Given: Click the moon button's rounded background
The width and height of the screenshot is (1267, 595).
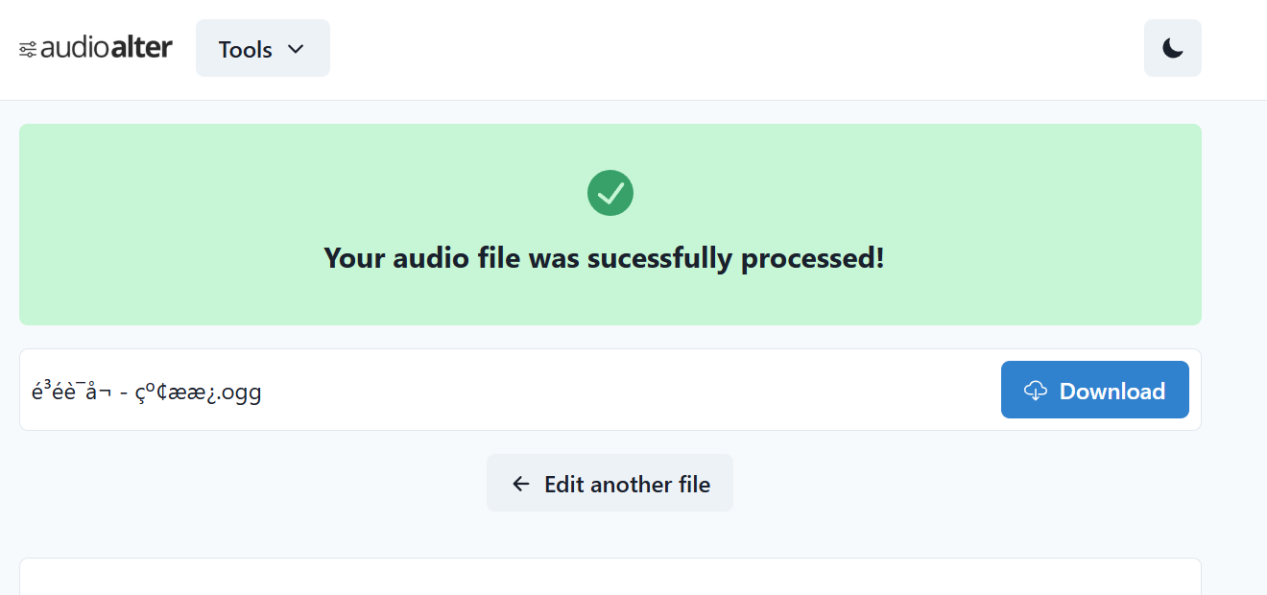Looking at the screenshot, I should coord(1173,48).
